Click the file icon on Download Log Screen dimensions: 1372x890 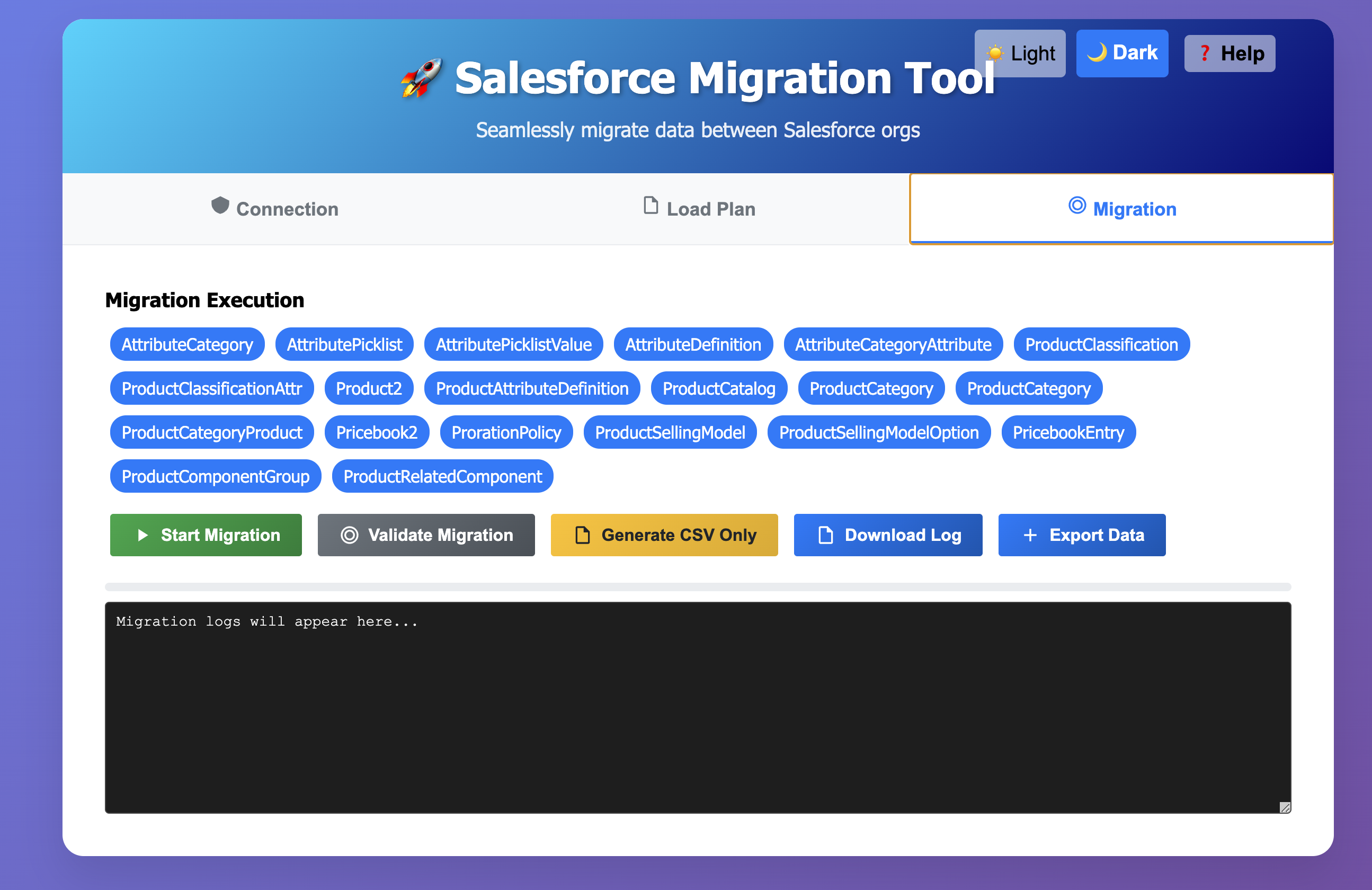[x=825, y=535]
